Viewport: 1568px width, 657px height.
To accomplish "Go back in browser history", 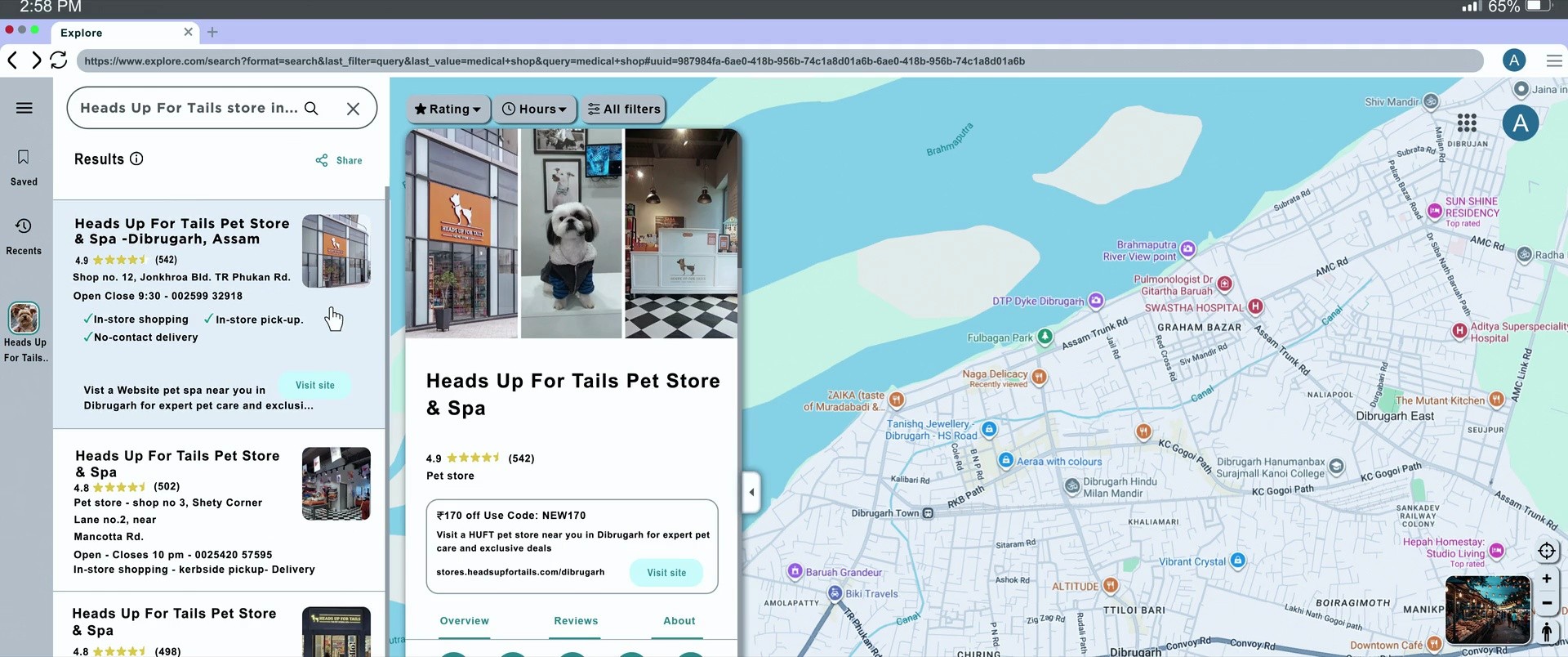I will pos(12,60).
